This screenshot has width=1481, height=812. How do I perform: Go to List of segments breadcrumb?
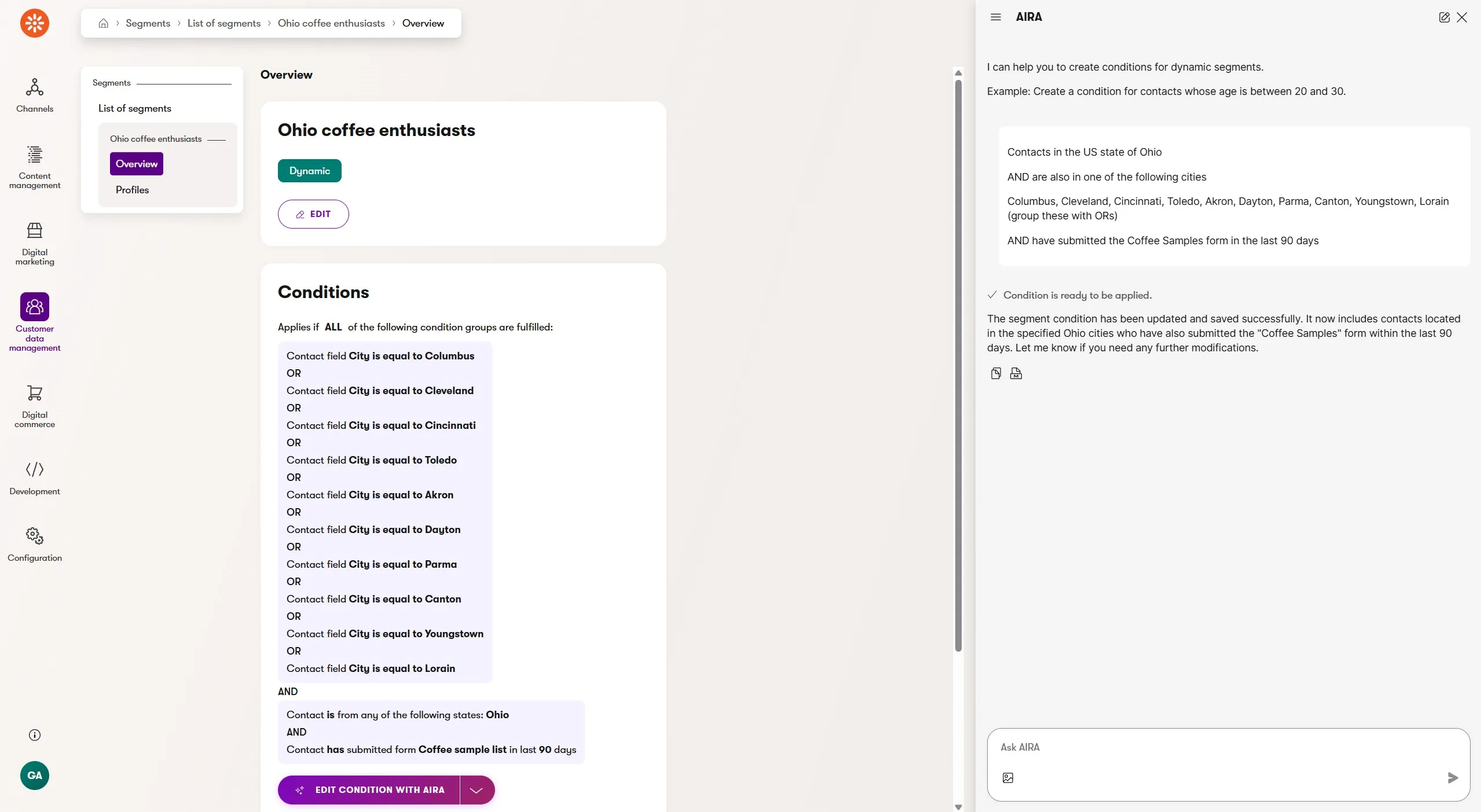pyautogui.click(x=224, y=23)
